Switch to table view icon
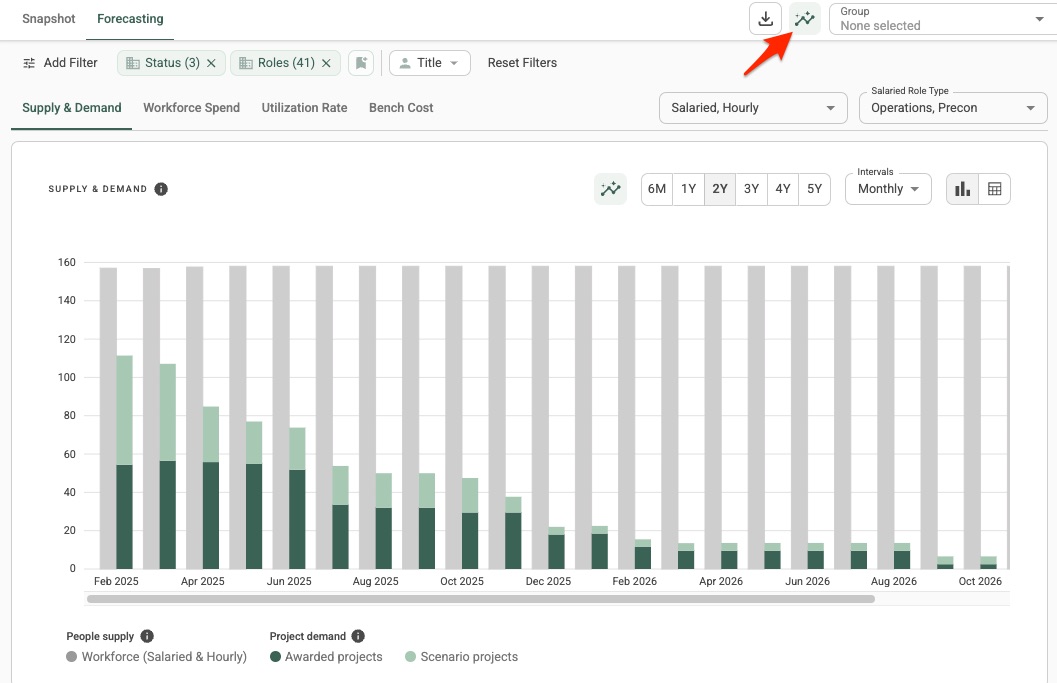The height and width of the screenshot is (683, 1057). pyautogui.click(x=994, y=189)
